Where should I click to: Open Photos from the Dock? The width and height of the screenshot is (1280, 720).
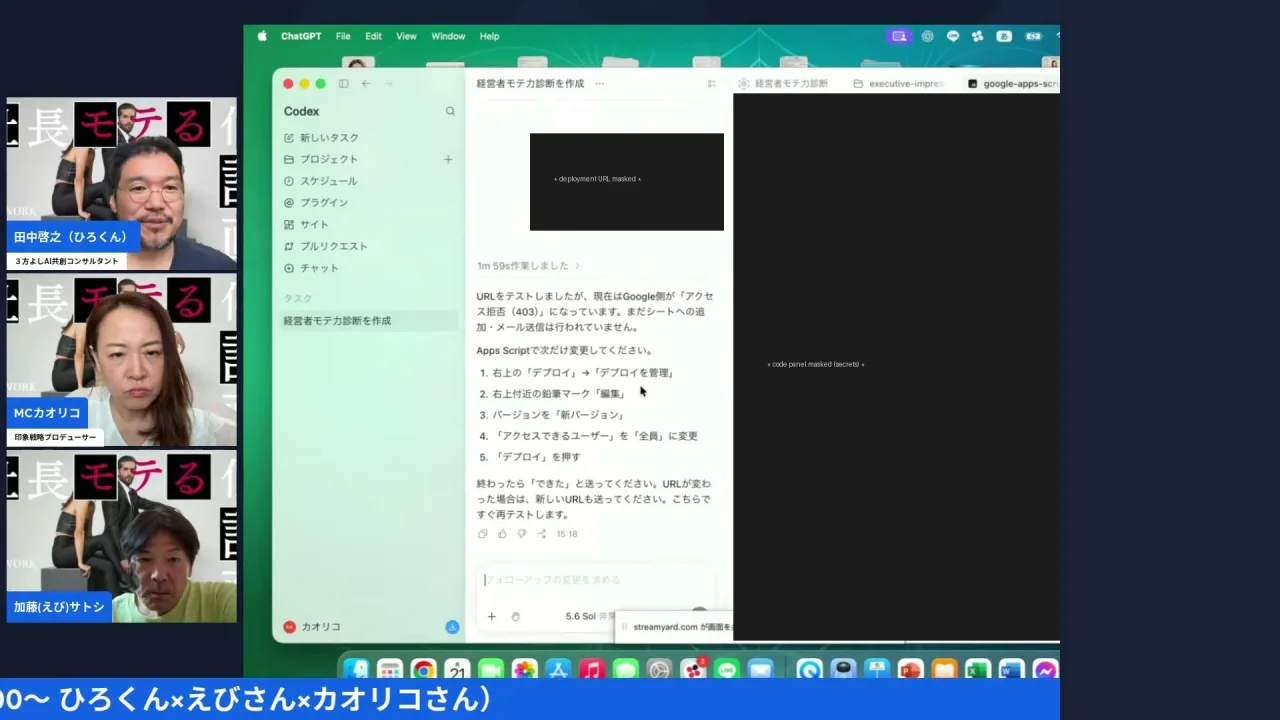pyautogui.click(x=525, y=669)
